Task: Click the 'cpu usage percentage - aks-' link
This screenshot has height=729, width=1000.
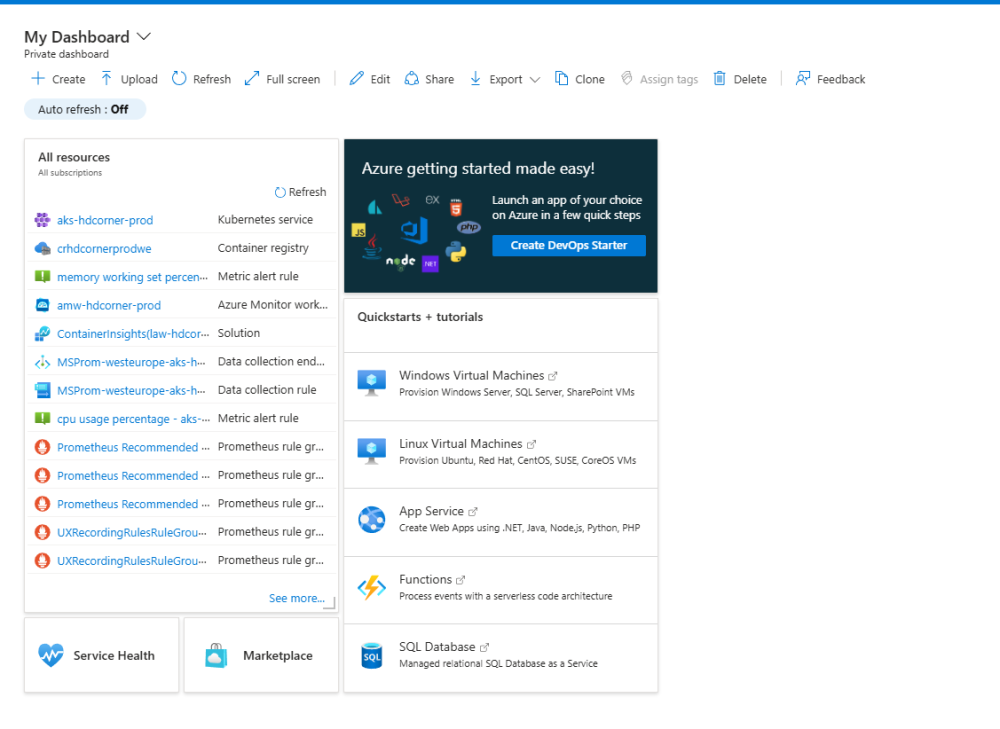Action: [x=133, y=419]
